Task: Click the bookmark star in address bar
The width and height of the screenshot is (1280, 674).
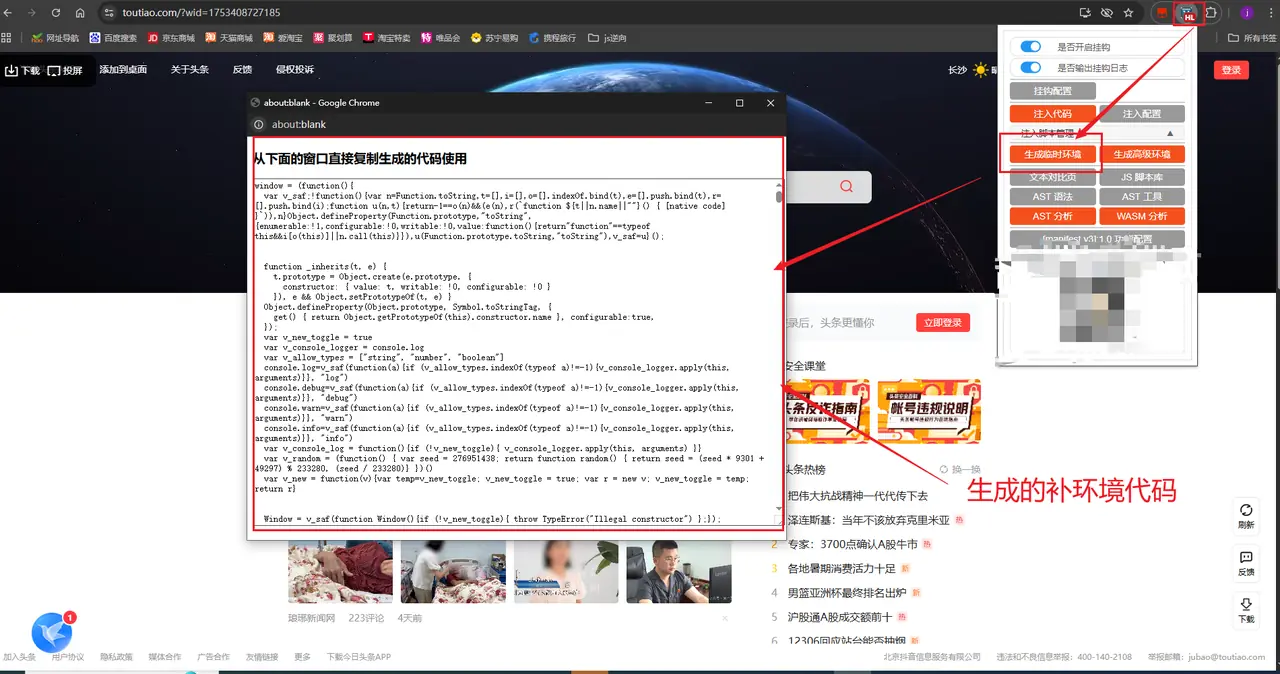Action: pos(1127,13)
